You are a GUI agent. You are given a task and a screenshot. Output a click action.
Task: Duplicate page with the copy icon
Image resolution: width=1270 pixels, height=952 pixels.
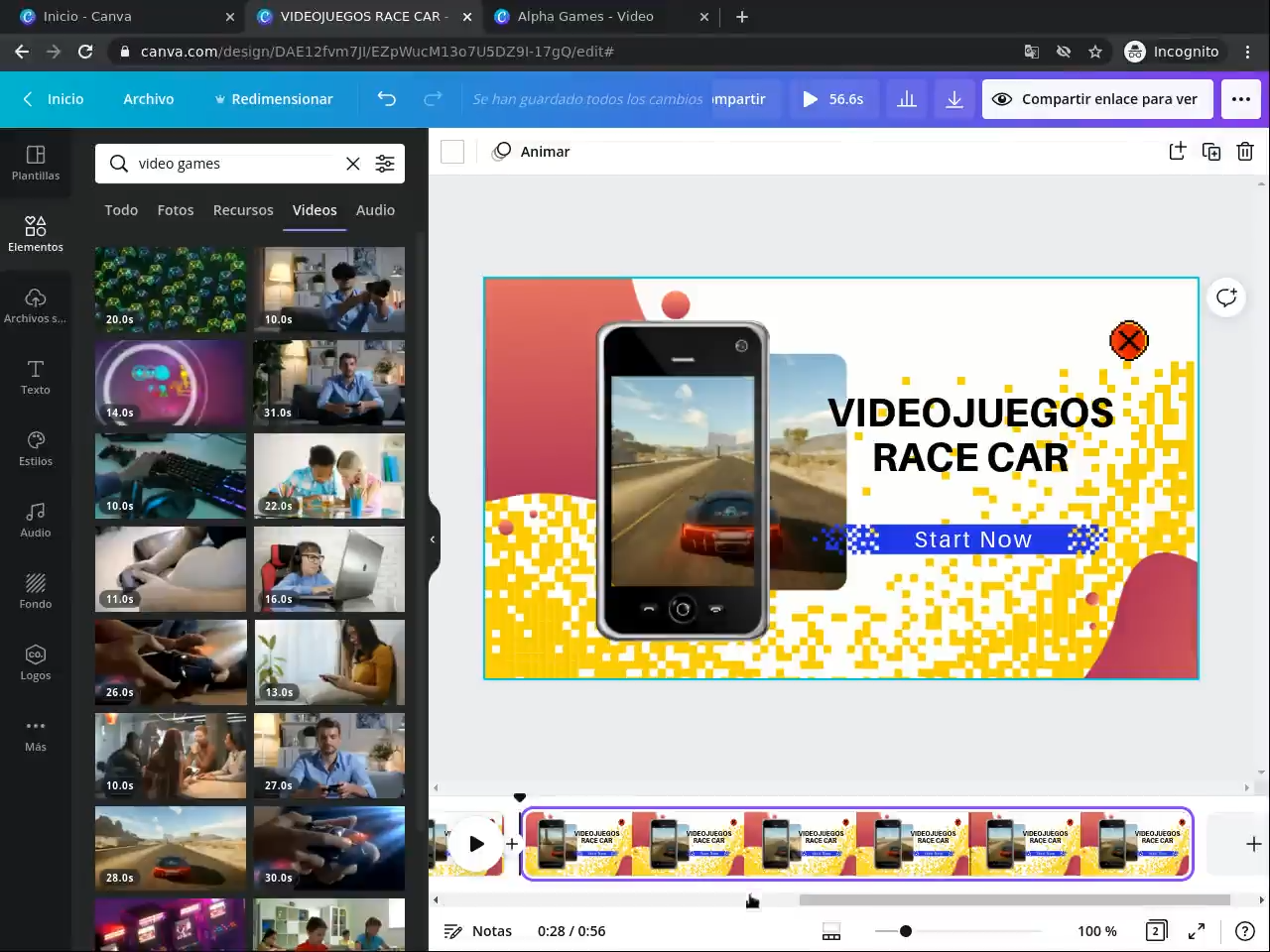[1211, 152]
